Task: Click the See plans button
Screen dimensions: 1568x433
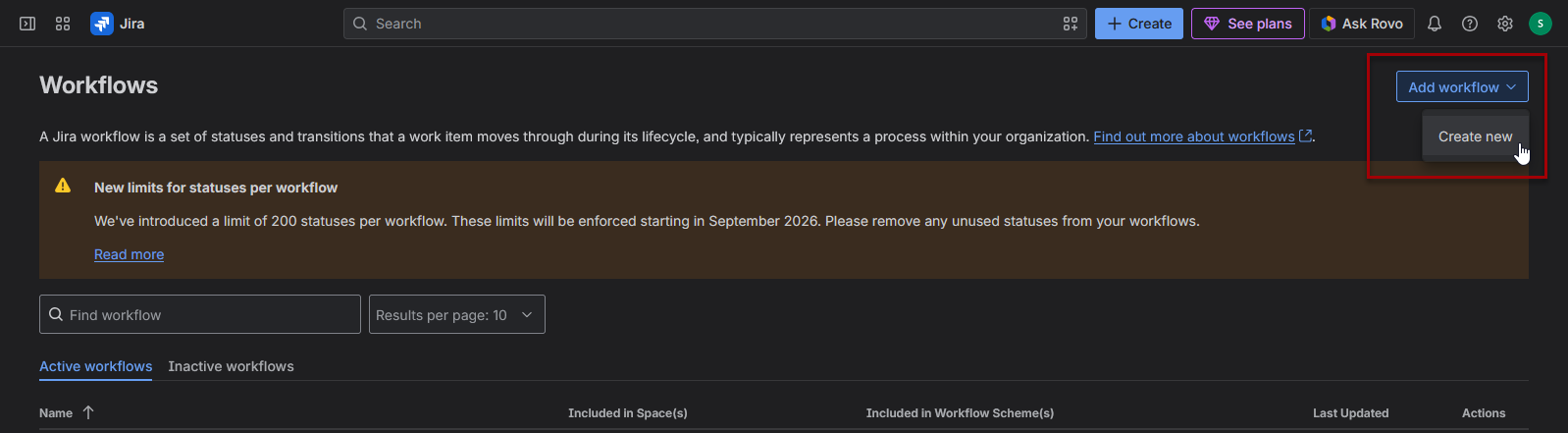Action: tap(1248, 24)
